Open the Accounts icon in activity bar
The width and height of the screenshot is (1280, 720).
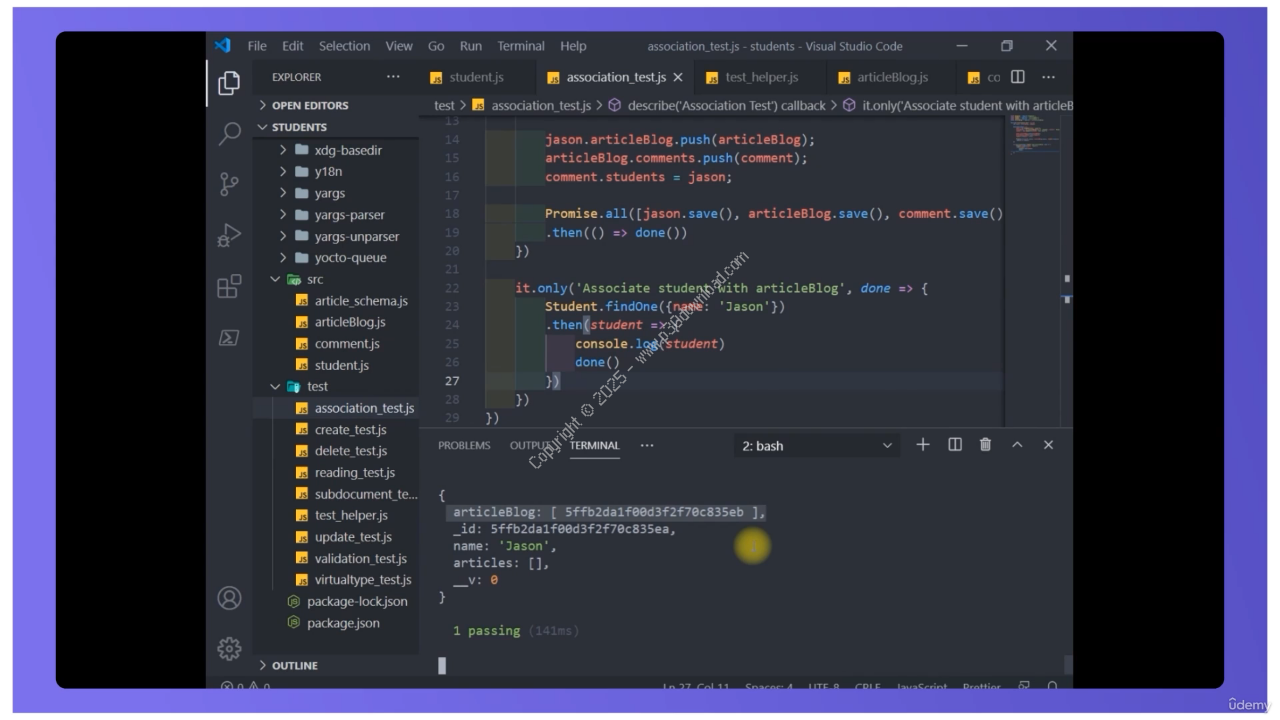click(x=230, y=598)
